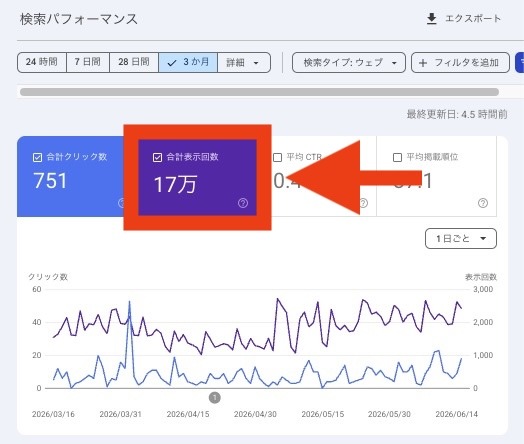Click the horizontal scrollbar under the filters

pyautogui.click(x=259, y=92)
